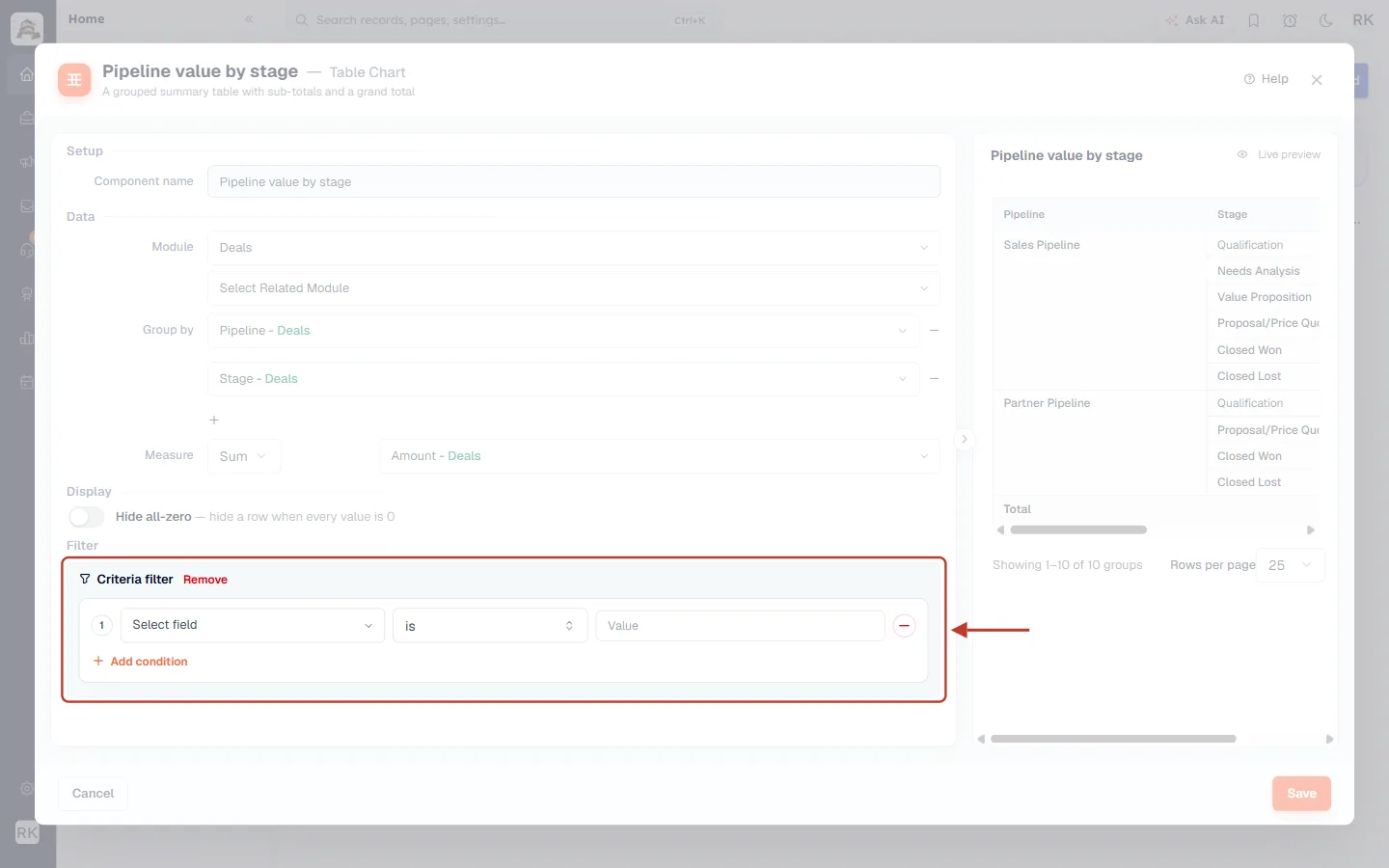The height and width of the screenshot is (868, 1389).
Task: Click the Criteria filter funnel icon
Action: tap(85, 580)
